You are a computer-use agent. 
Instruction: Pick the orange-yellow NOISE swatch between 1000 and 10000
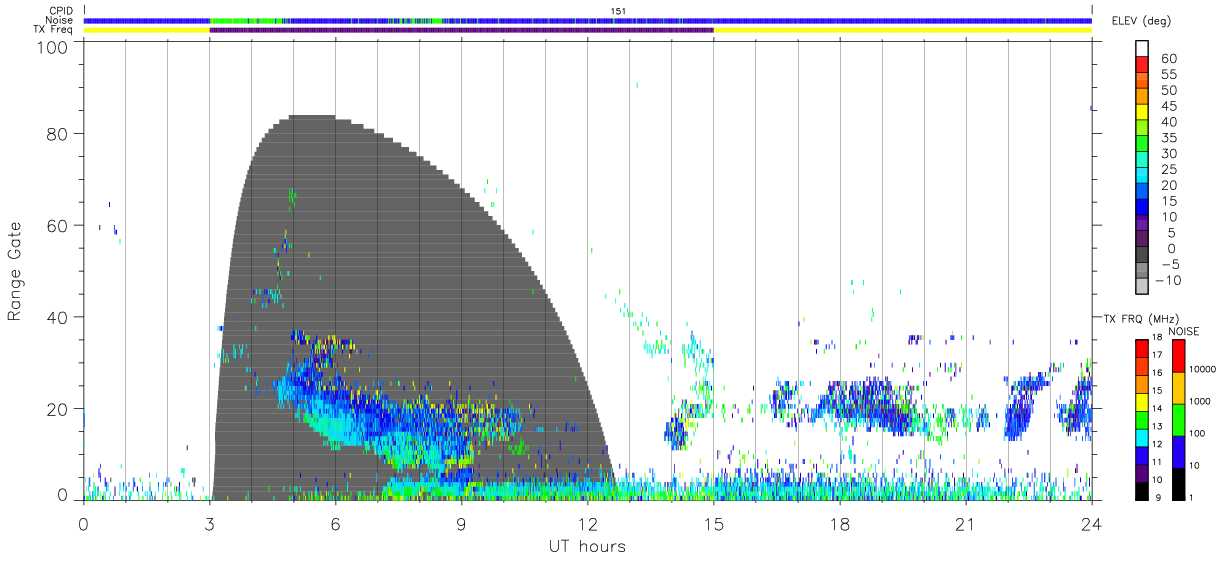[1179, 387]
